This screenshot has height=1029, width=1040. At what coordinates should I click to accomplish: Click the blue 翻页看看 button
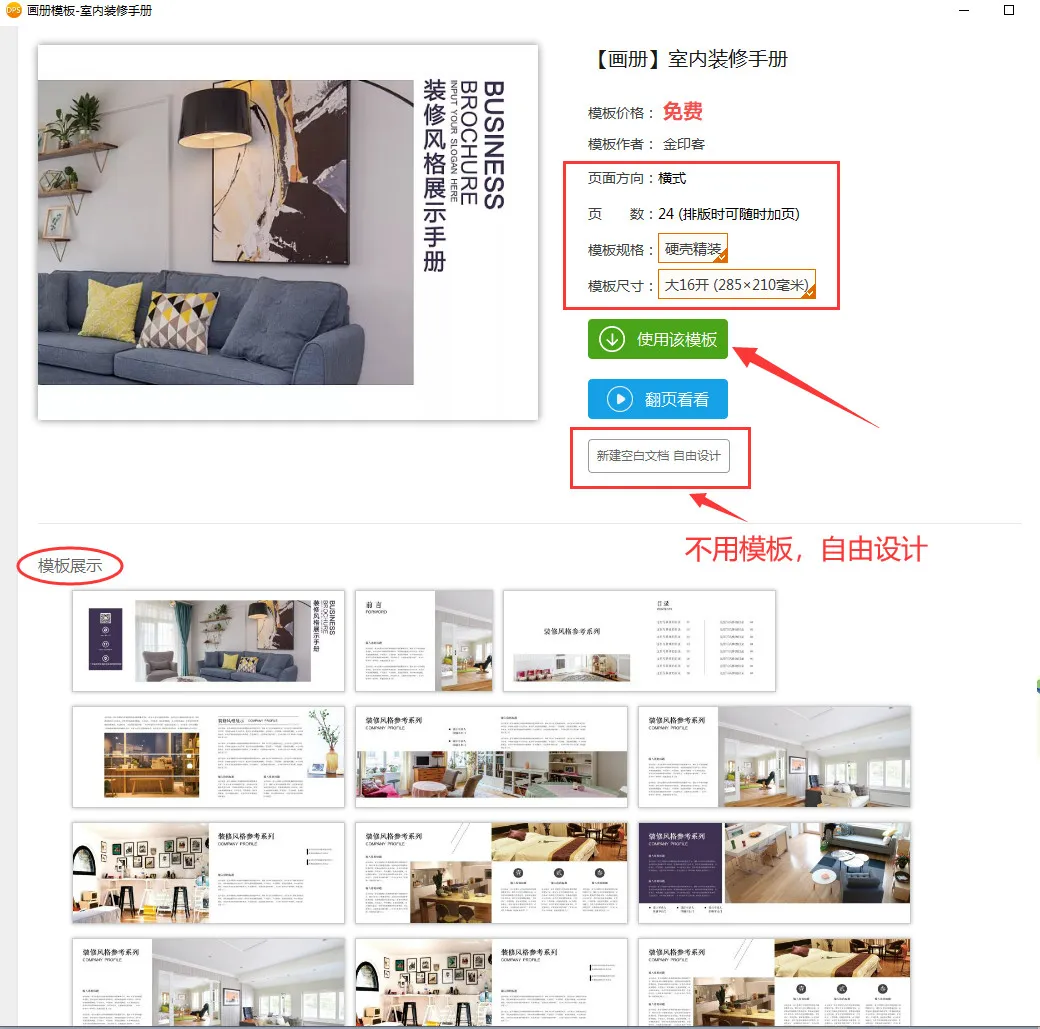tap(657, 399)
